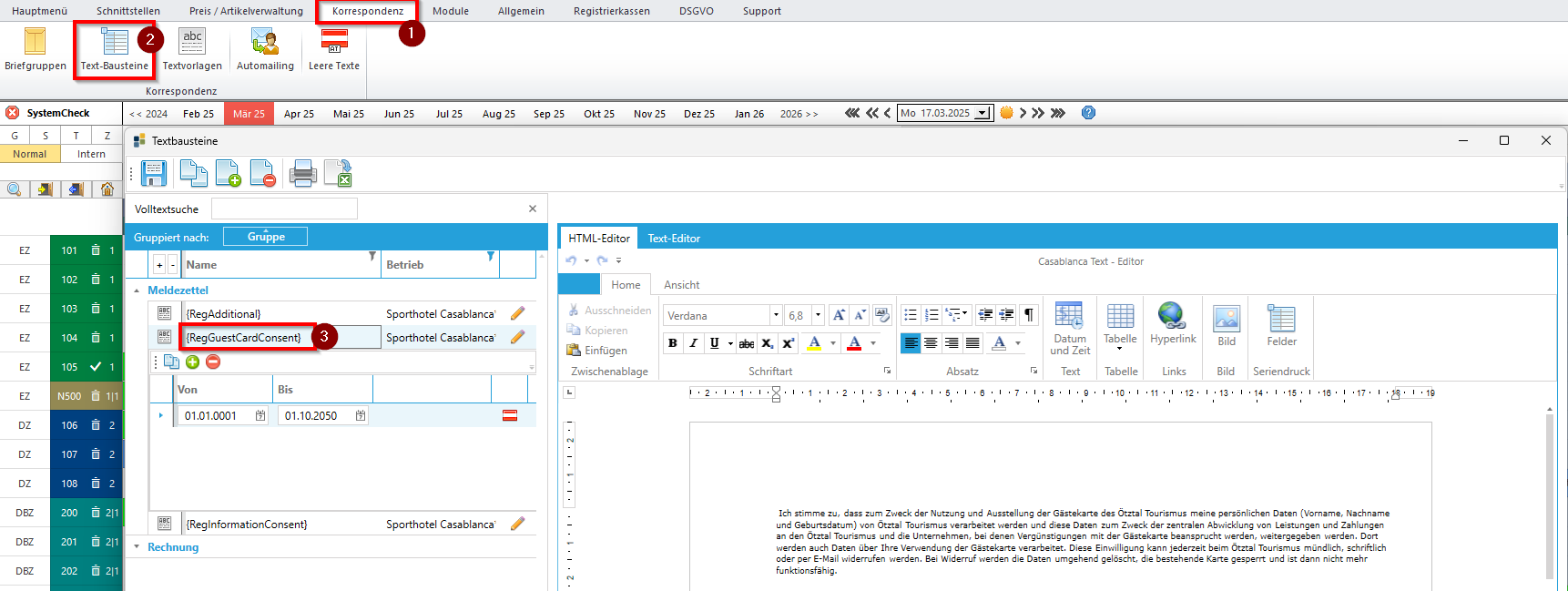Go to the 2026 >> year link
Viewport: 1568px width, 591px height.
click(x=799, y=114)
